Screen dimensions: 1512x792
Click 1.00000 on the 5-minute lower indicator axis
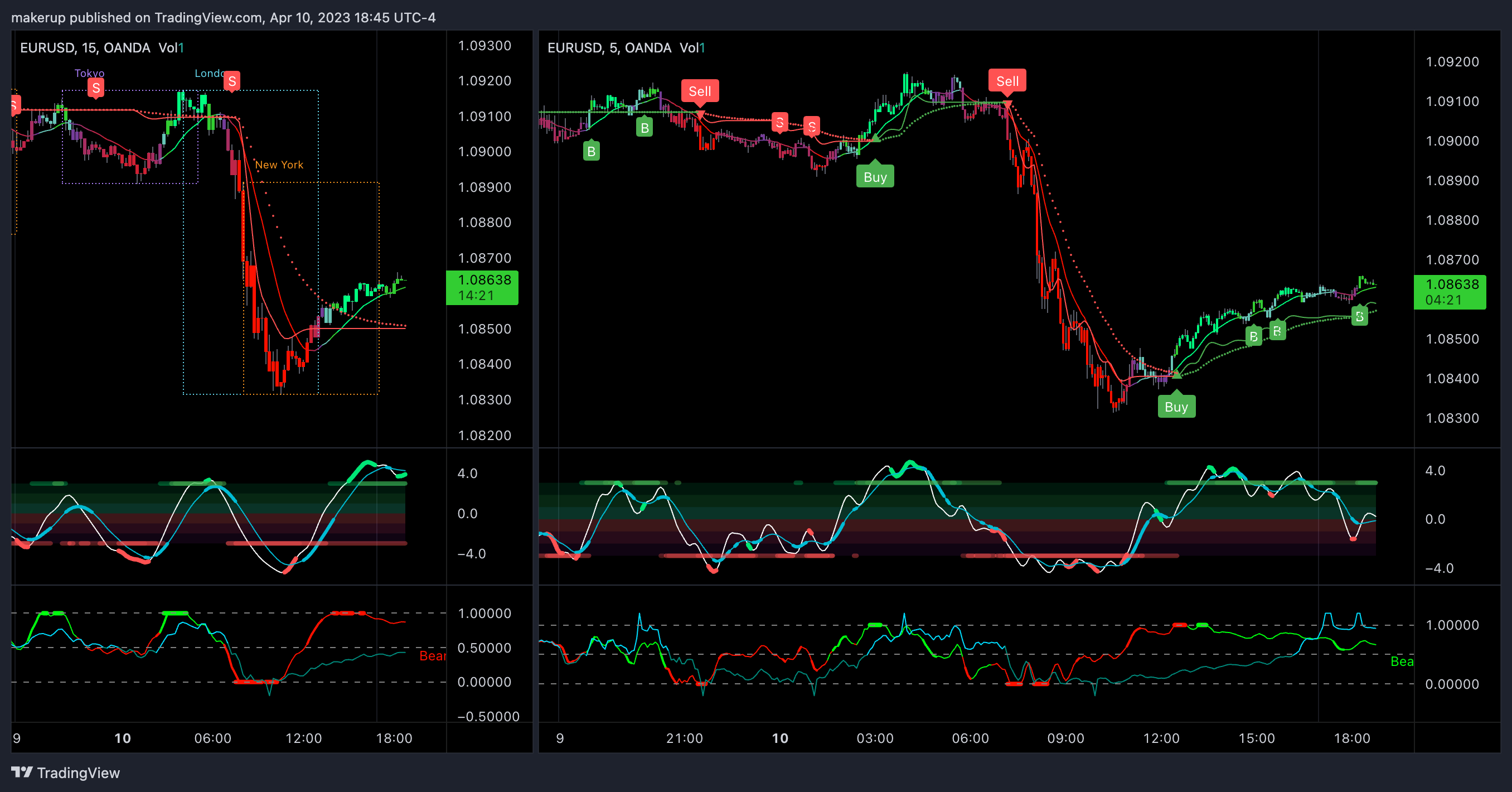tap(1452, 625)
